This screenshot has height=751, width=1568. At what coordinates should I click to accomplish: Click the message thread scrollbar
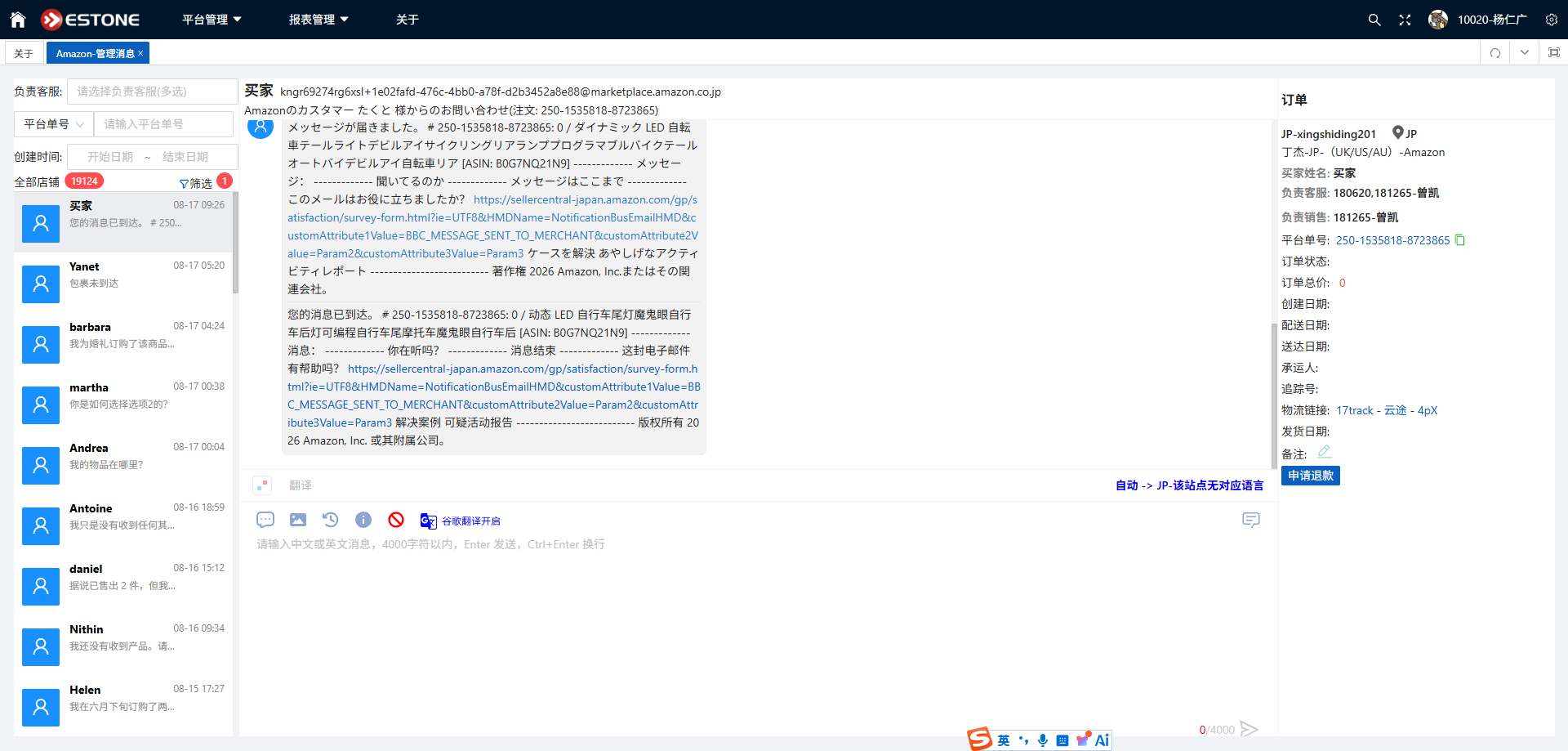[x=1273, y=396]
